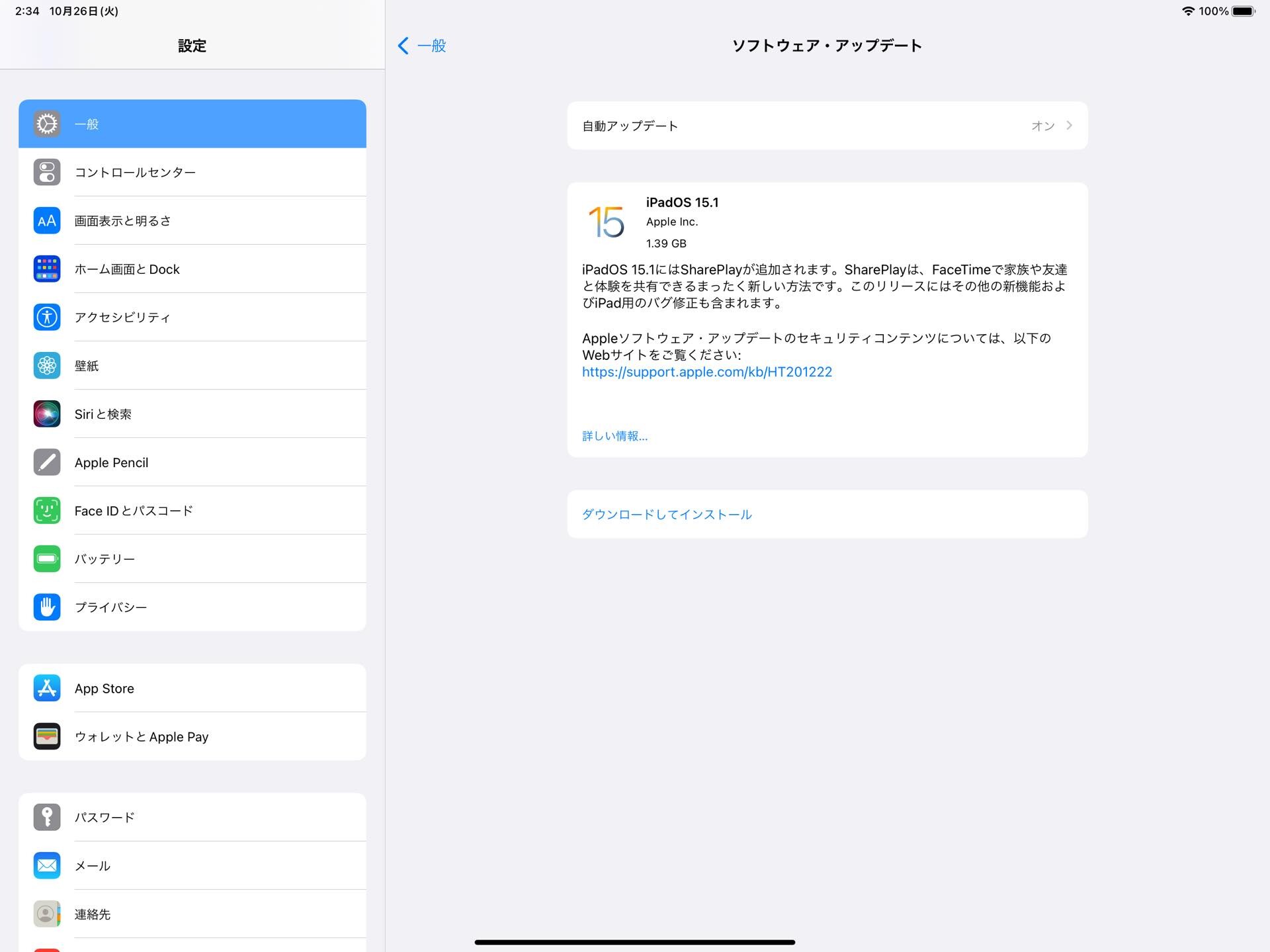Tap the オン value in 自動アップデート
The width and height of the screenshot is (1270, 952).
1042,126
